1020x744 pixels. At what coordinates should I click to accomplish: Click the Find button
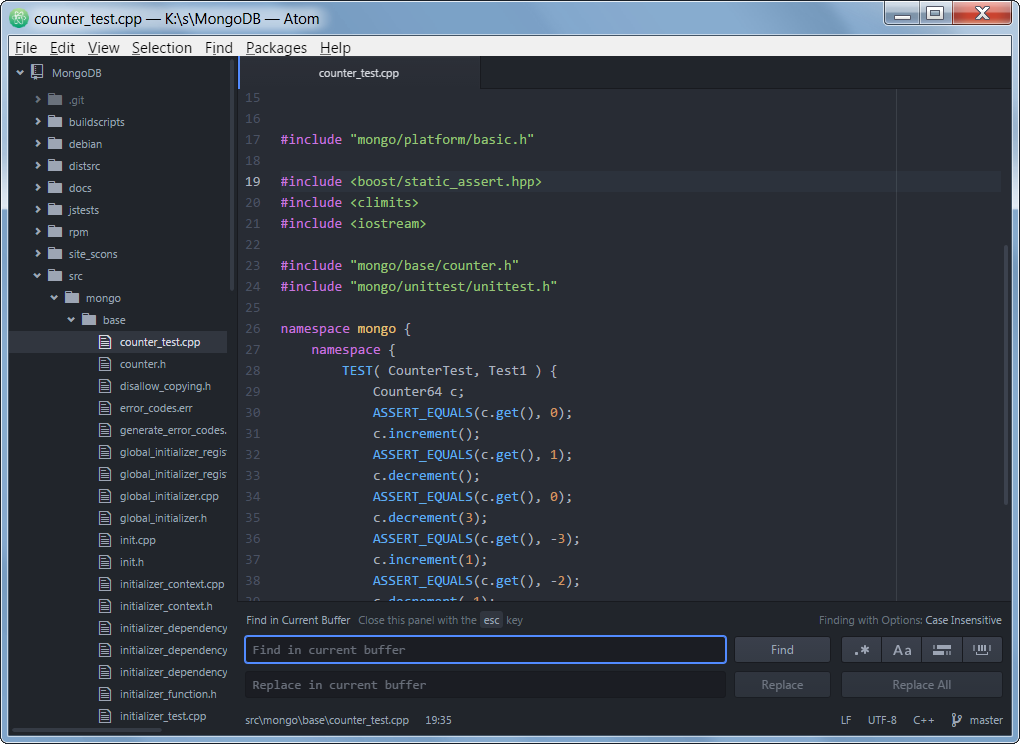(782, 650)
